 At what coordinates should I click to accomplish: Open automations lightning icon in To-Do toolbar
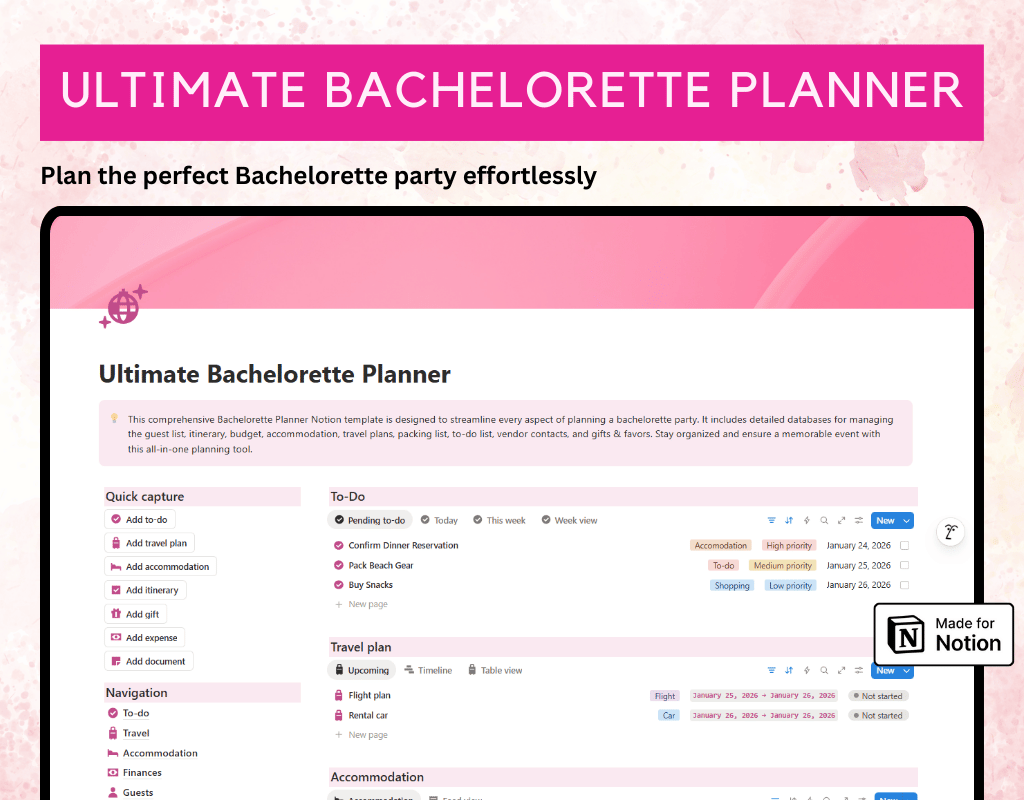[x=807, y=520]
